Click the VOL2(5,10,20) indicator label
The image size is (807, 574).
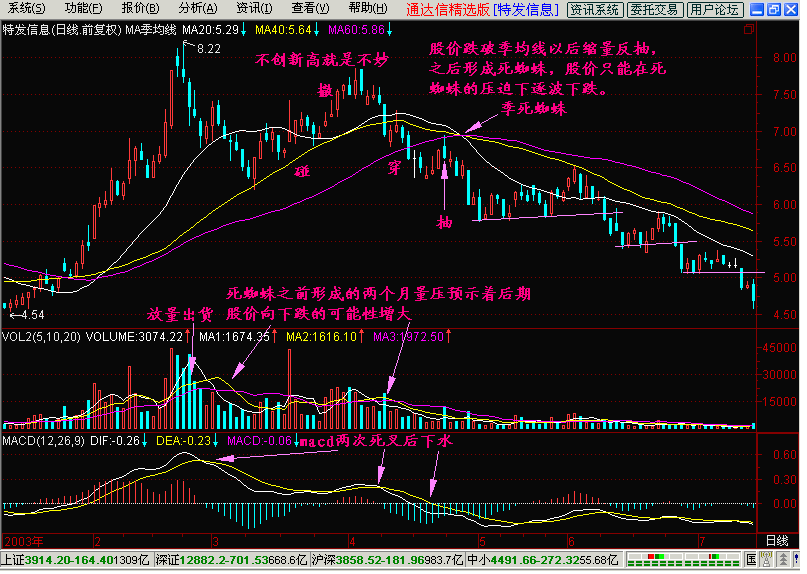click(x=36, y=338)
